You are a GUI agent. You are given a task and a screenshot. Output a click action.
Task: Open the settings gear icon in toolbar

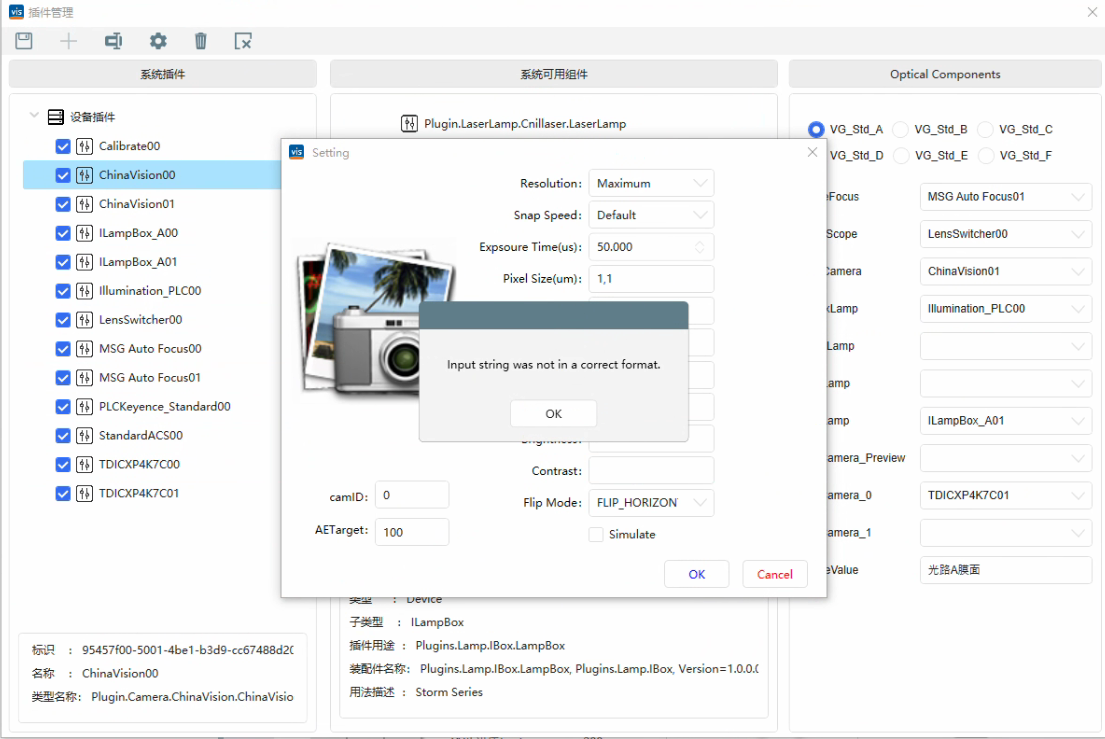[158, 41]
